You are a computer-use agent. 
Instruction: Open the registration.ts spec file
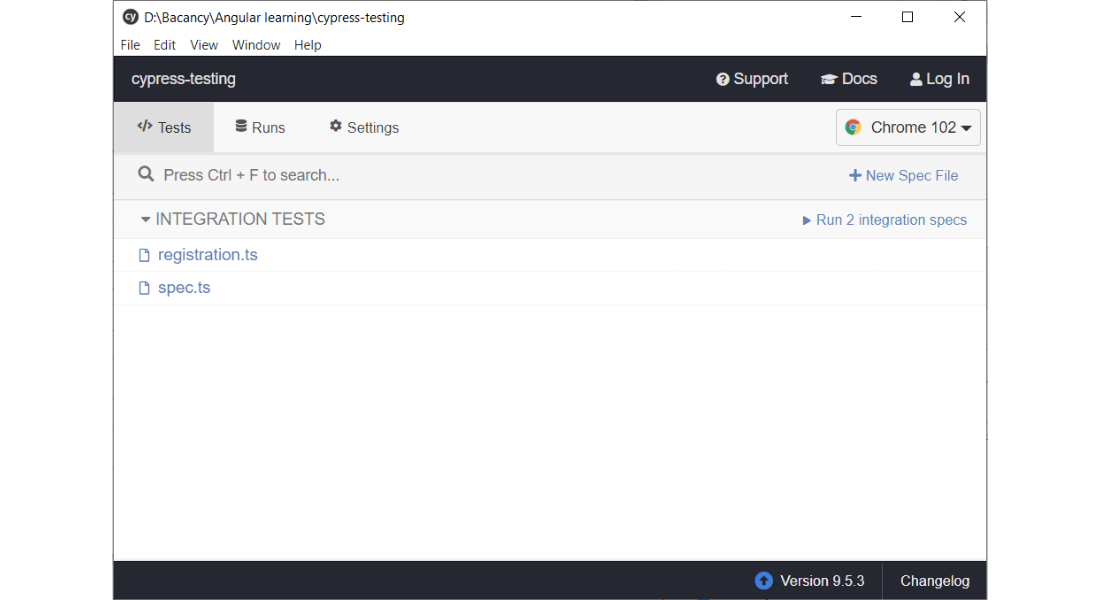(x=208, y=255)
